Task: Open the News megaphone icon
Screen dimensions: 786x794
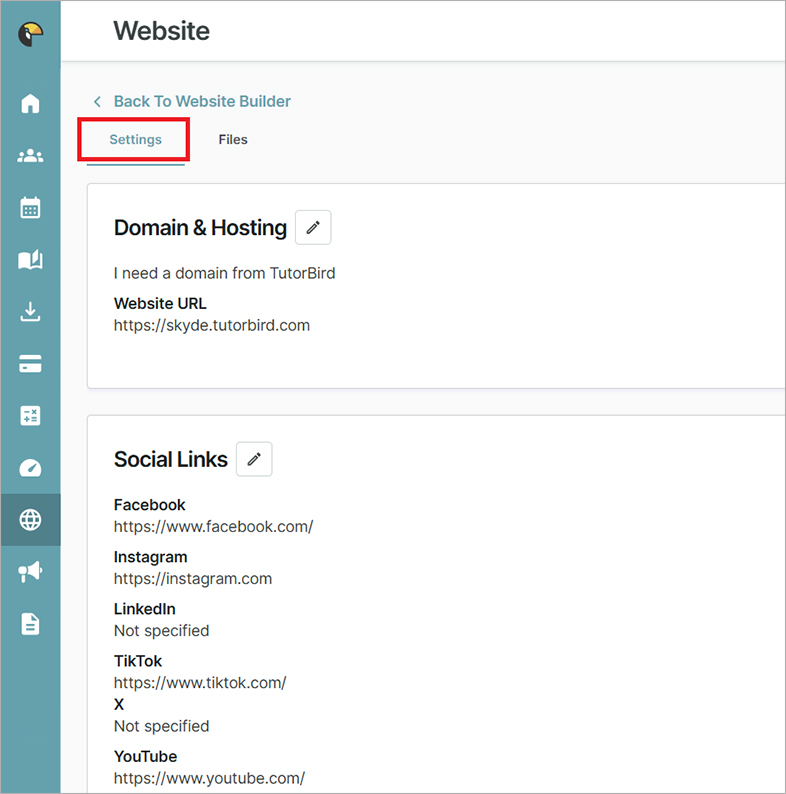Action: tap(30, 572)
